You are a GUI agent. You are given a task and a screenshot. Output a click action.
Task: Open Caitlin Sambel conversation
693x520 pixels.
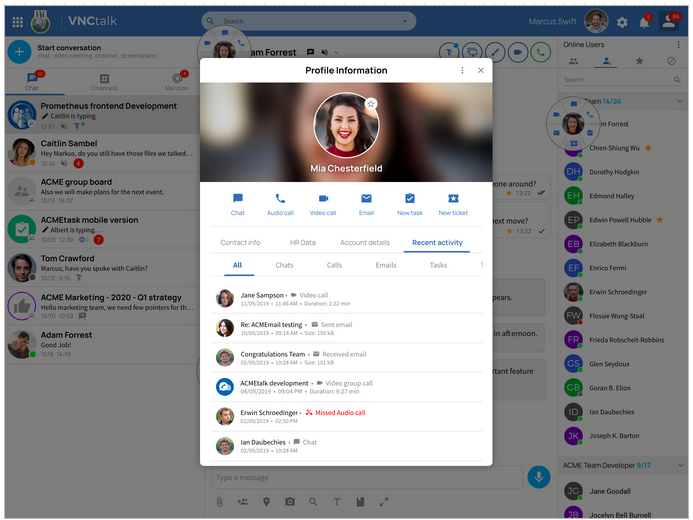click(x=103, y=153)
